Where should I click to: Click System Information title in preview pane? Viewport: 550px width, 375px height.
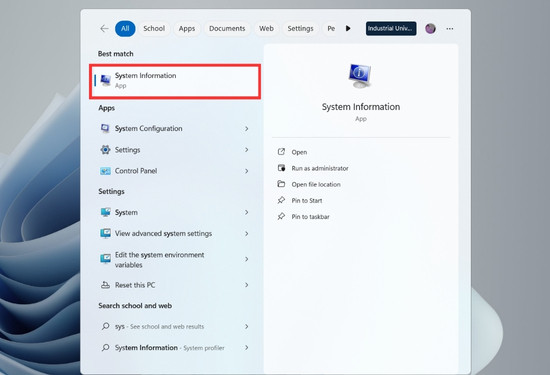click(361, 107)
